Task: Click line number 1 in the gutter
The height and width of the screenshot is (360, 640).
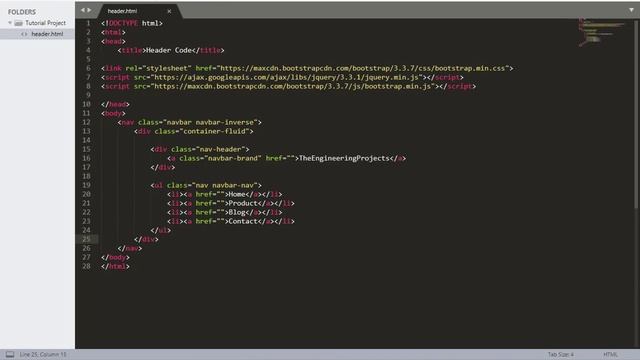Action: point(88,23)
